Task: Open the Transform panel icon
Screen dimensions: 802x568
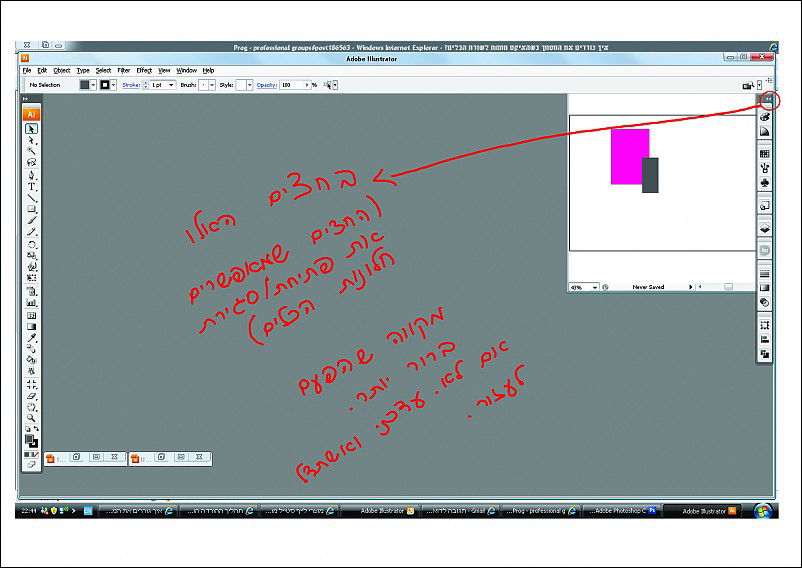Action: click(765, 325)
